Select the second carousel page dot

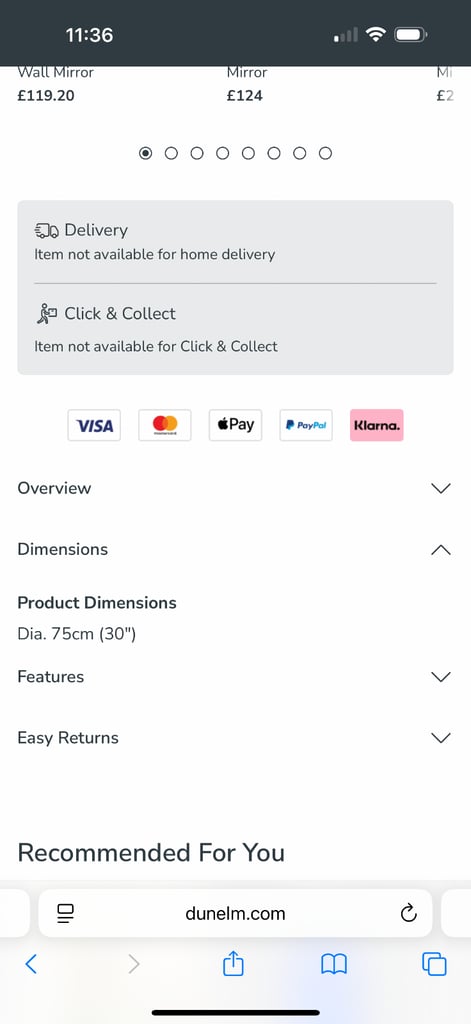tap(171, 153)
